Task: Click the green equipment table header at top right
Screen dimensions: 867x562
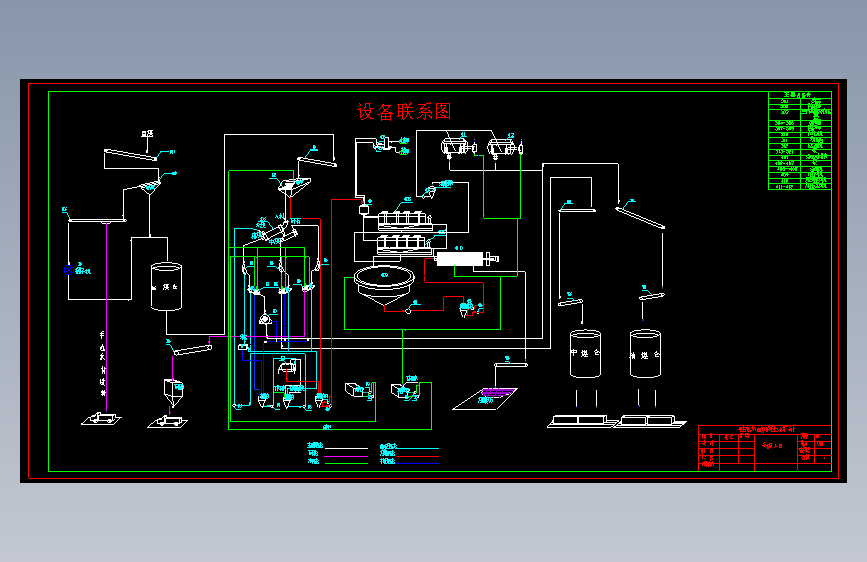Action: pos(800,95)
